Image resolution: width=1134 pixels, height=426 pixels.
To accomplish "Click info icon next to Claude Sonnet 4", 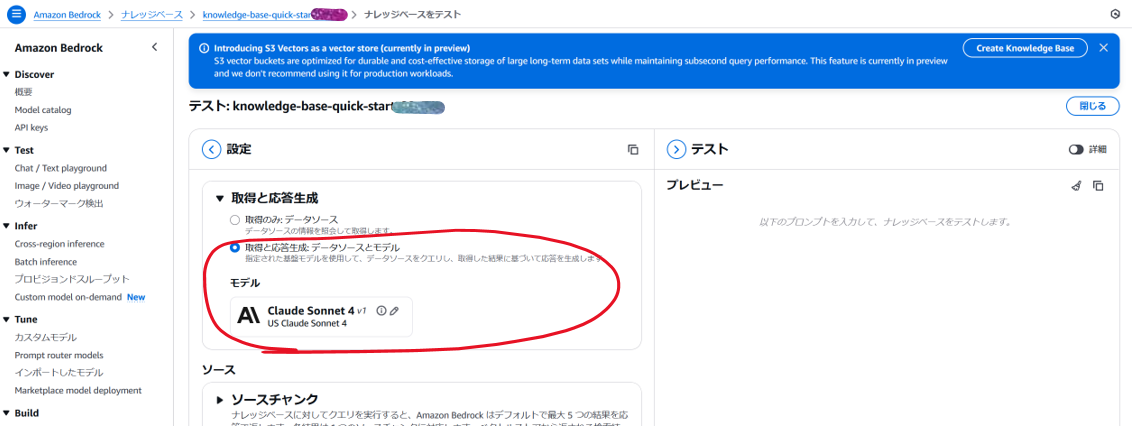I will coord(381,310).
